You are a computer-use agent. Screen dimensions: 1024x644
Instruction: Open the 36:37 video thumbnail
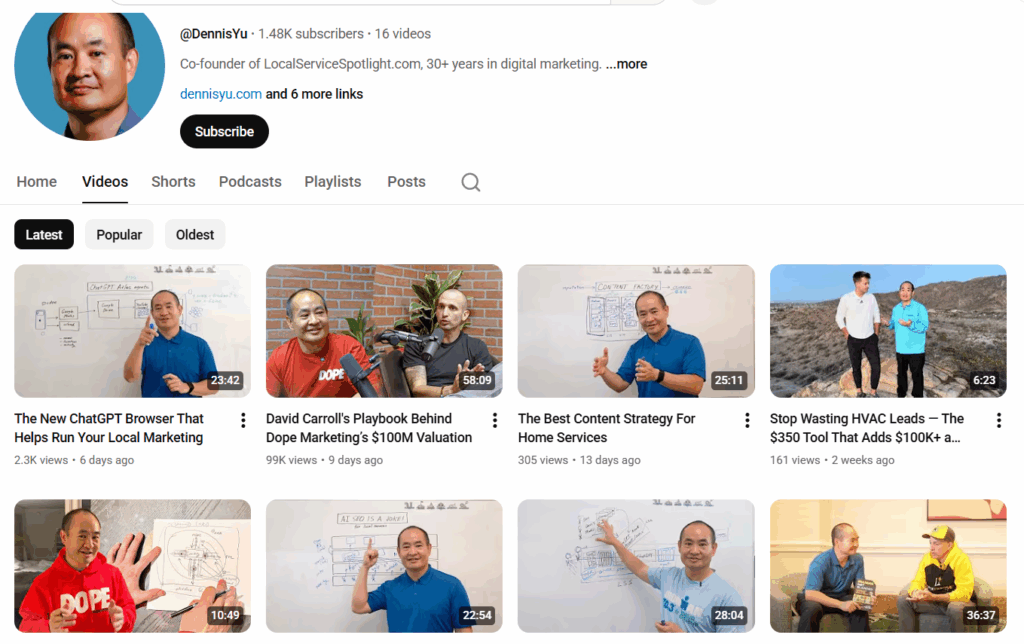(888, 565)
